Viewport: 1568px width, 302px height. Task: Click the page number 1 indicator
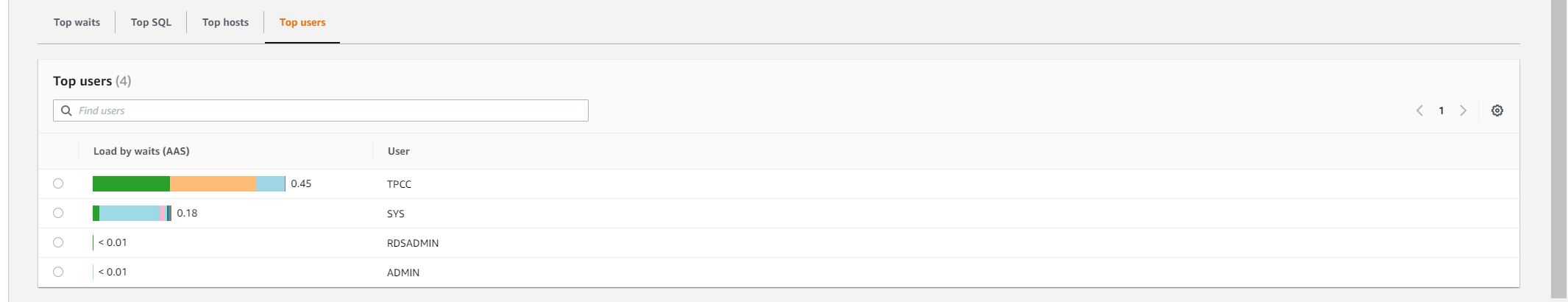[x=1441, y=110]
